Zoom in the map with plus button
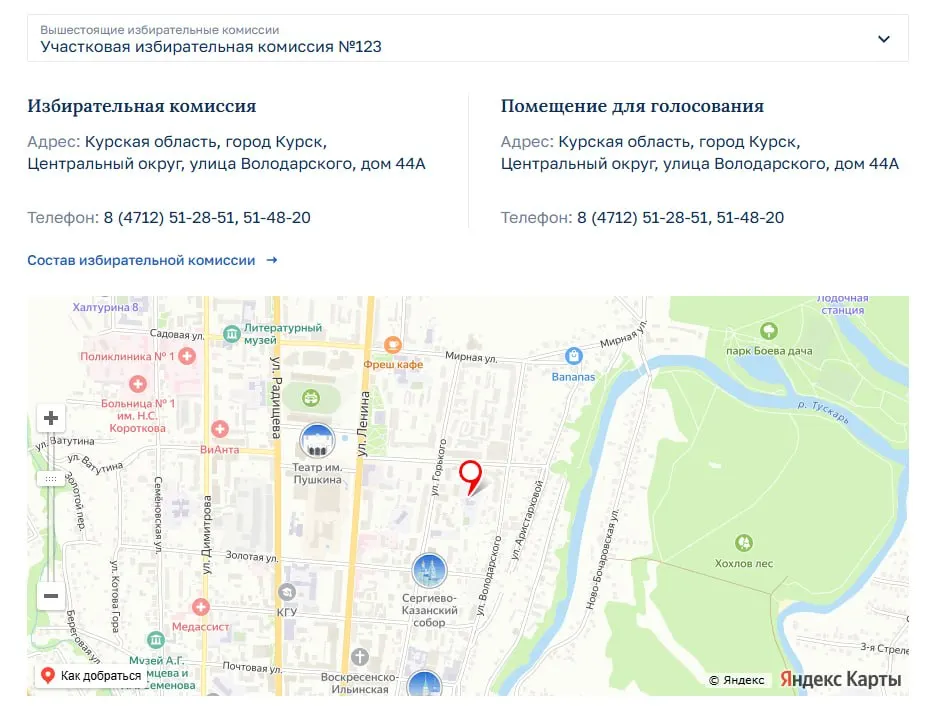This screenshot has width=927, height=706. (x=51, y=418)
